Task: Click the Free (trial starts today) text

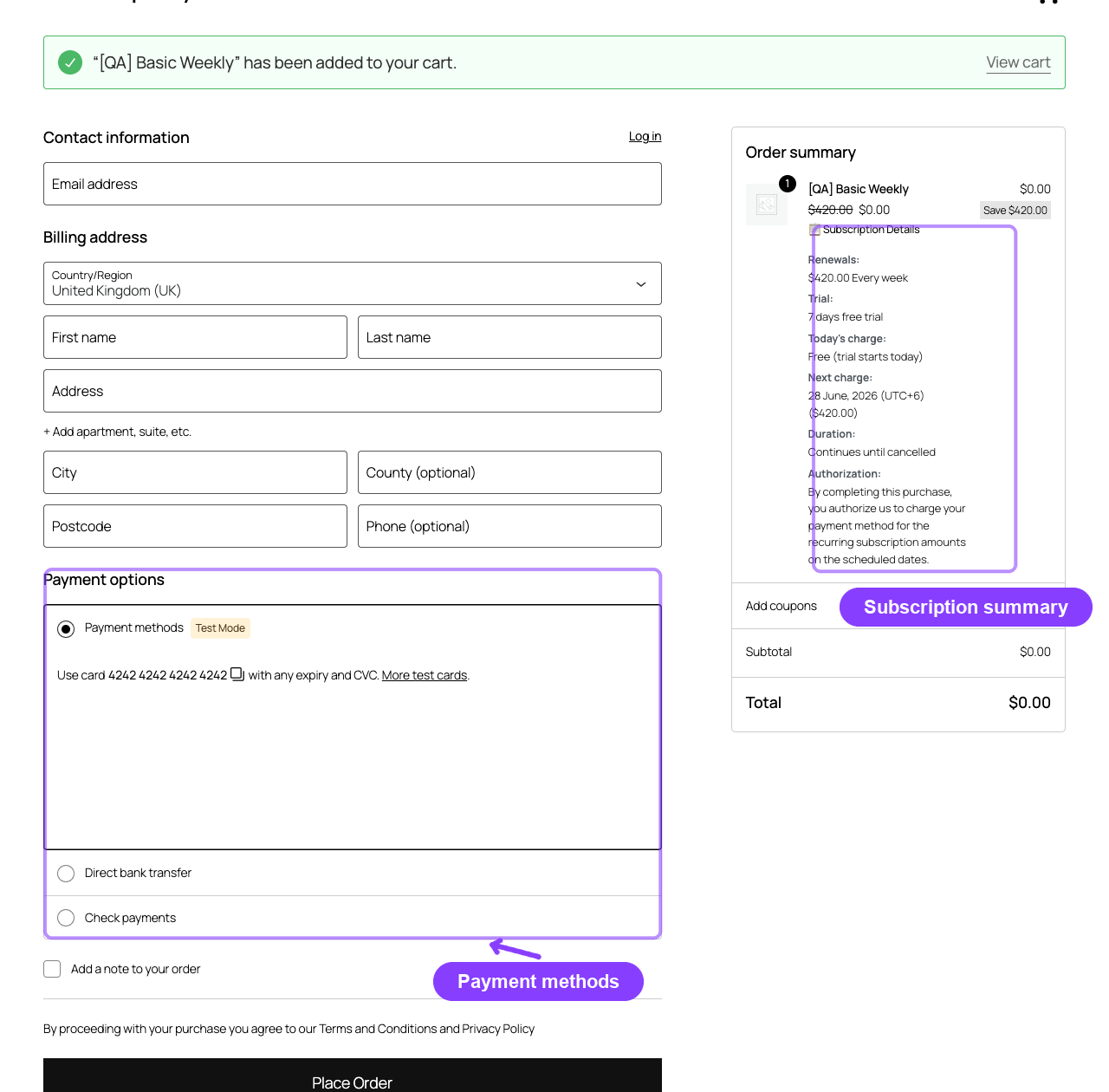Action: coord(866,357)
